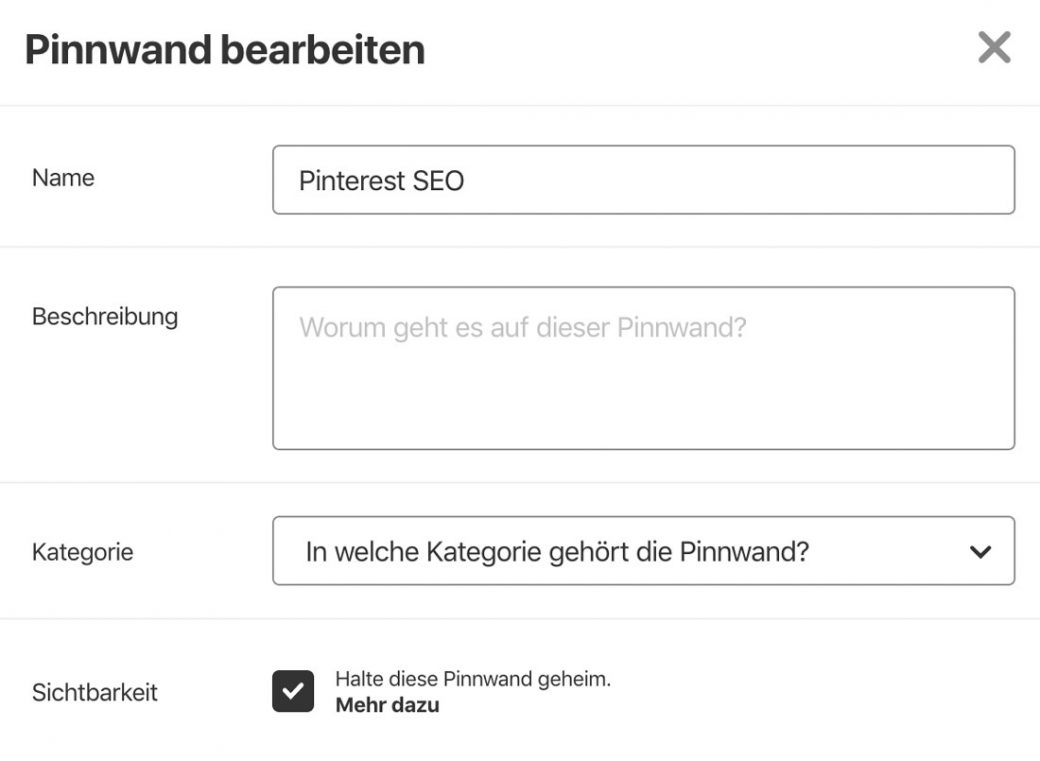Click inside the Name field showing Pinterest SEO
Image resolution: width=1040 pixels, height=761 pixels.
(644, 180)
